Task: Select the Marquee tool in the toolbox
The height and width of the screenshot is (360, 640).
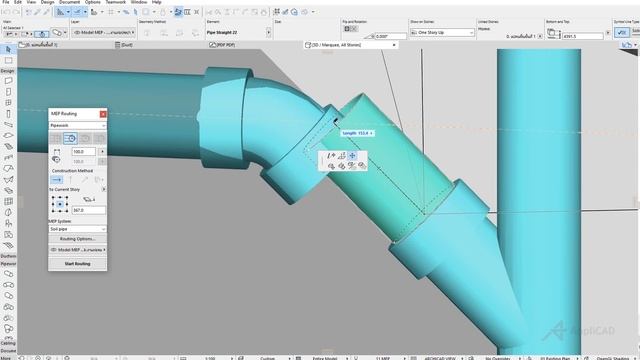Action: click(x=8, y=60)
